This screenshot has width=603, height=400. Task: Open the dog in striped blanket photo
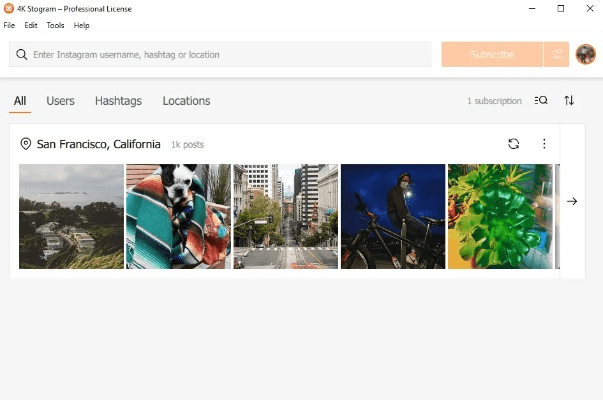click(178, 217)
